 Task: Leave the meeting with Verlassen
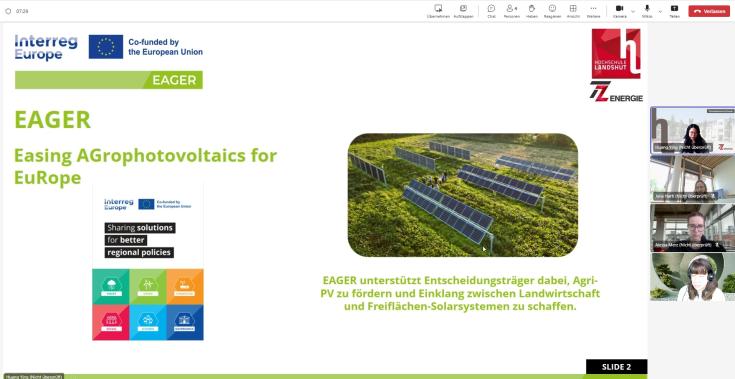[x=709, y=11]
